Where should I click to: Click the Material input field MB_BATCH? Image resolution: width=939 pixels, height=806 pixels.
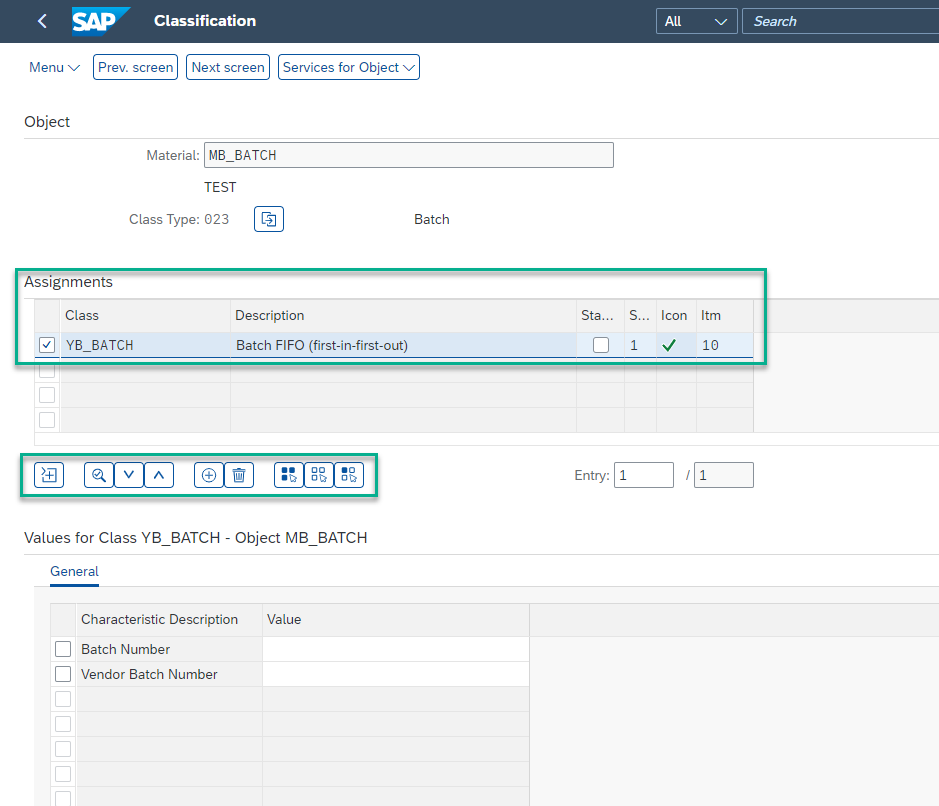tap(408, 156)
